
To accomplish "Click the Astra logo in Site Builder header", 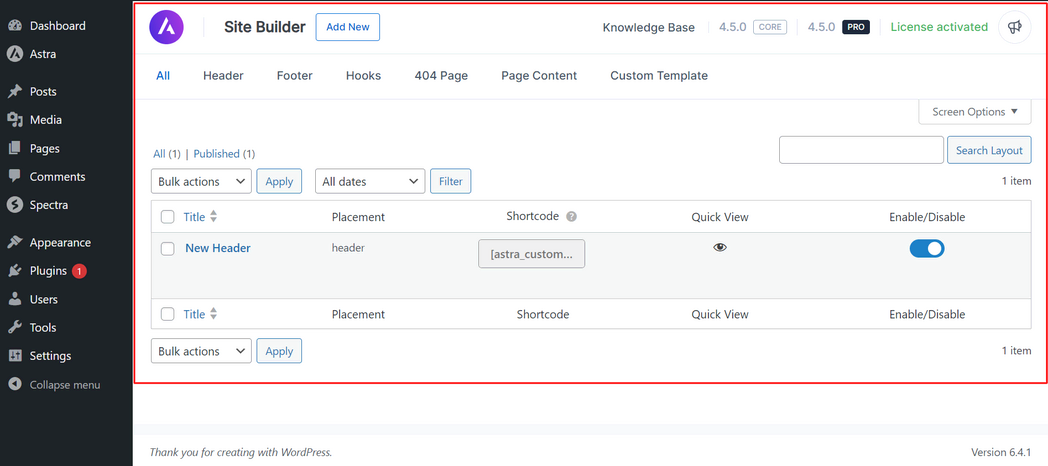I will click(x=166, y=27).
